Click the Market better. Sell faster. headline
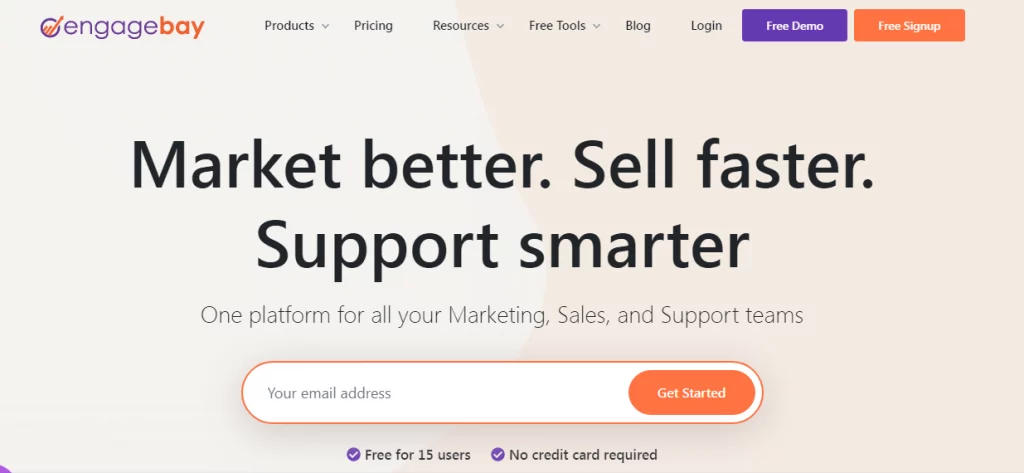 (502, 165)
